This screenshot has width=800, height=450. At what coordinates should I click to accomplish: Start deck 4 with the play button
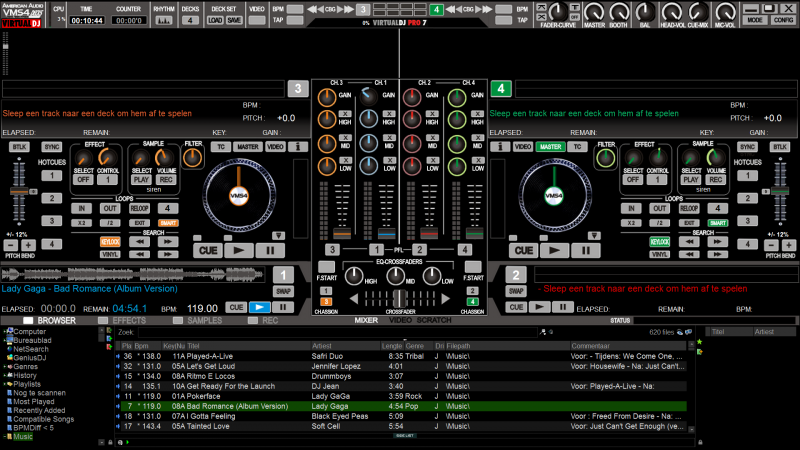tap(555, 251)
